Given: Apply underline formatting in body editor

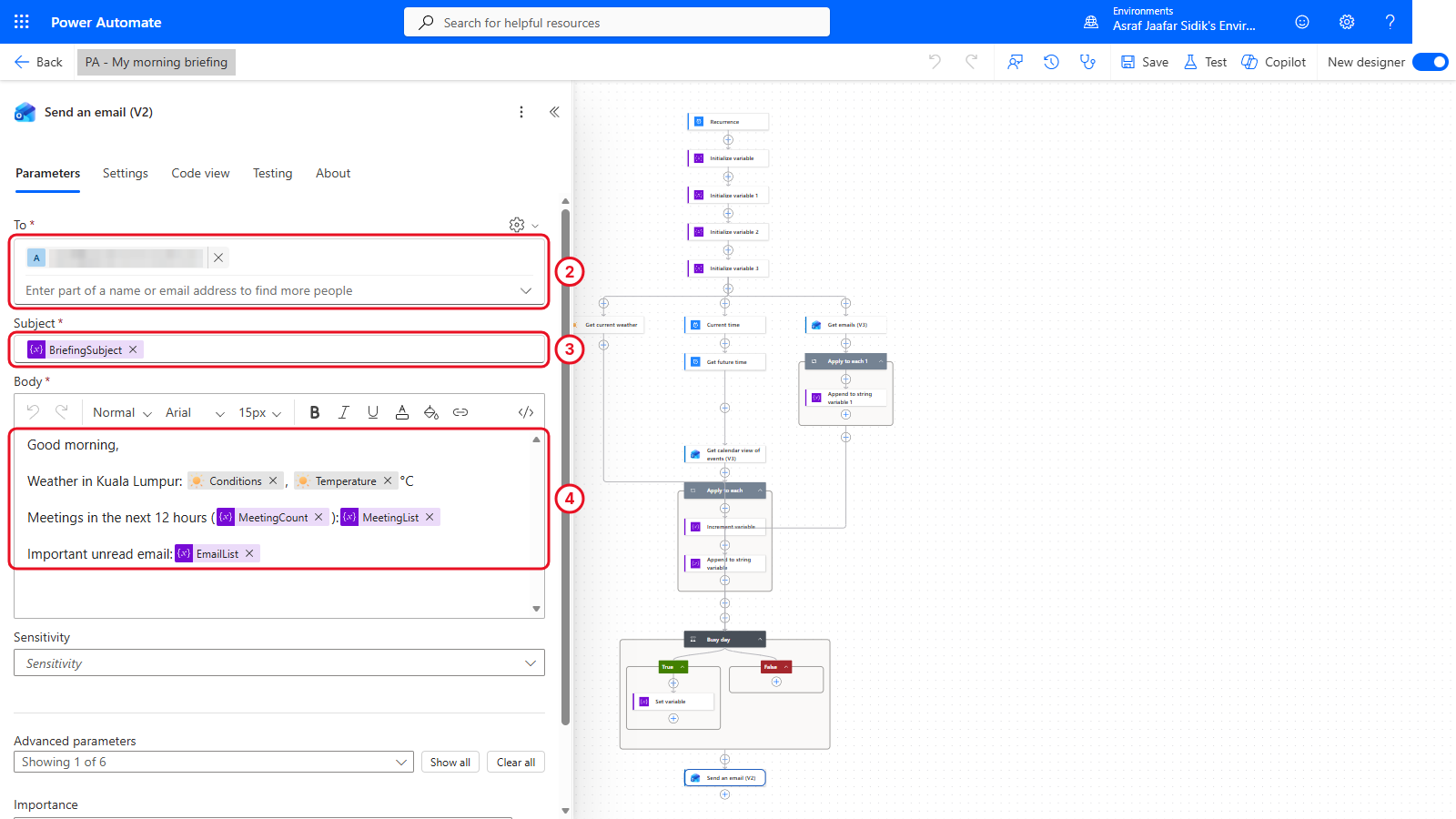Looking at the screenshot, I should tap(373, 412).
